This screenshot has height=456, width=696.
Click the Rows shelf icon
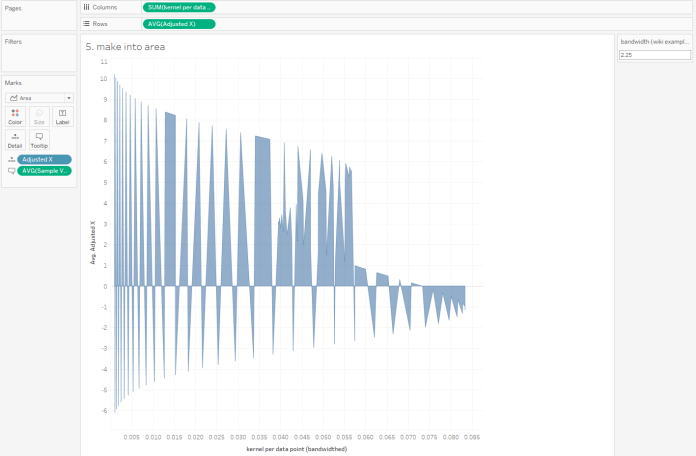(87, 22)
